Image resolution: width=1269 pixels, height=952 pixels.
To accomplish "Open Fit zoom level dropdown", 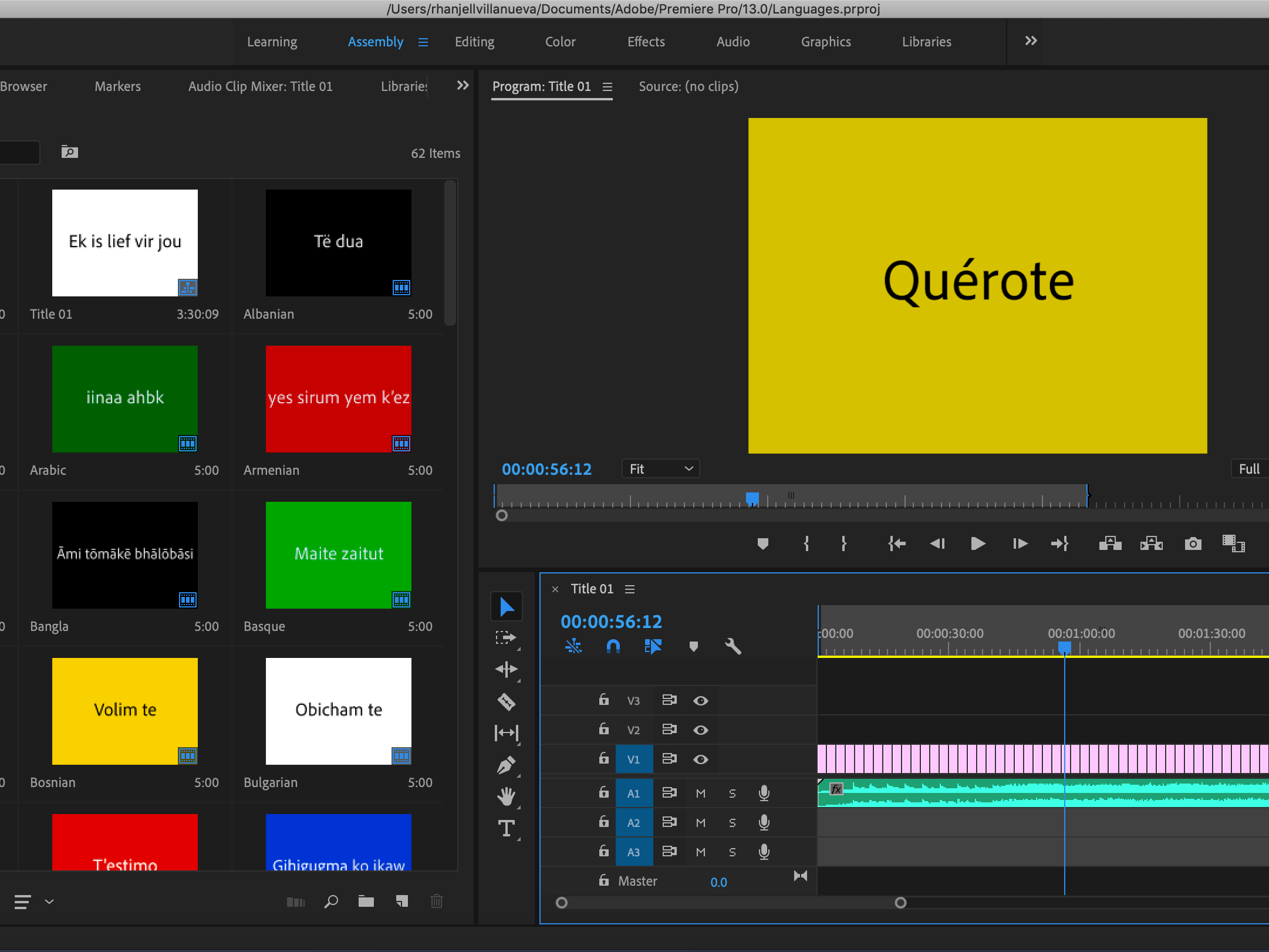I will point(660,469).
